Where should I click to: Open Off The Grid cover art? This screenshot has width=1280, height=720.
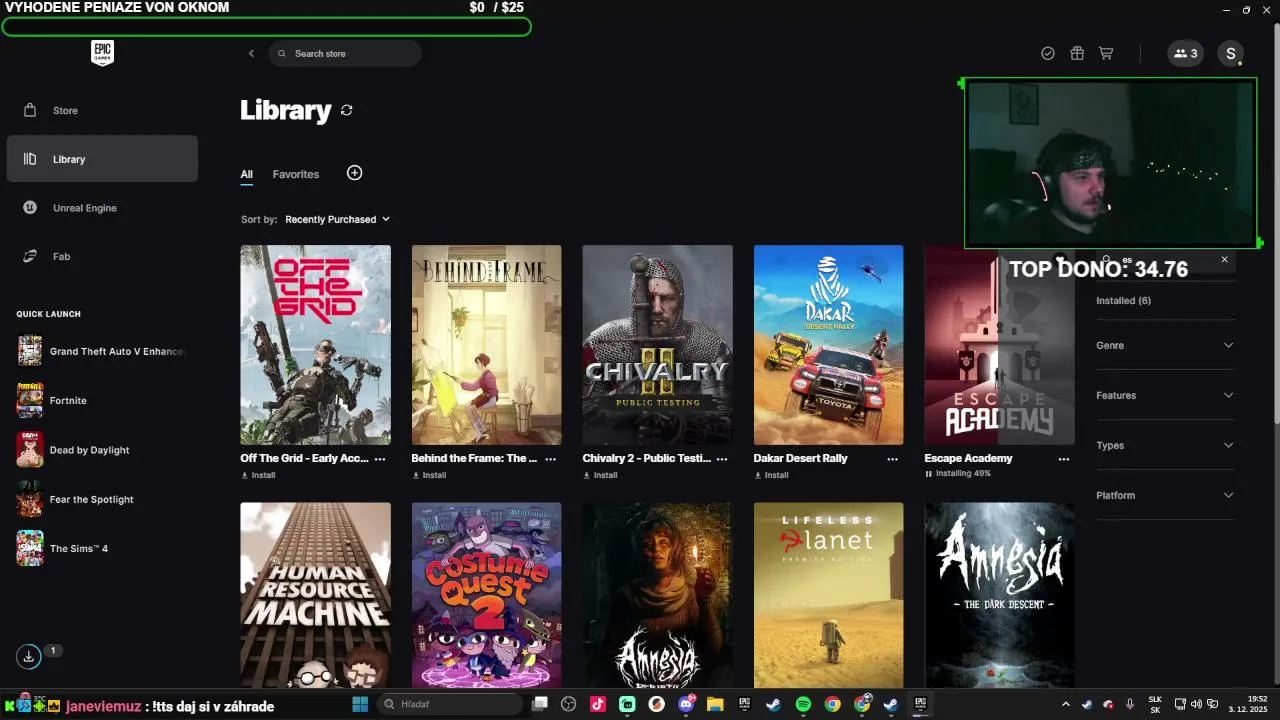click(315, 345)
